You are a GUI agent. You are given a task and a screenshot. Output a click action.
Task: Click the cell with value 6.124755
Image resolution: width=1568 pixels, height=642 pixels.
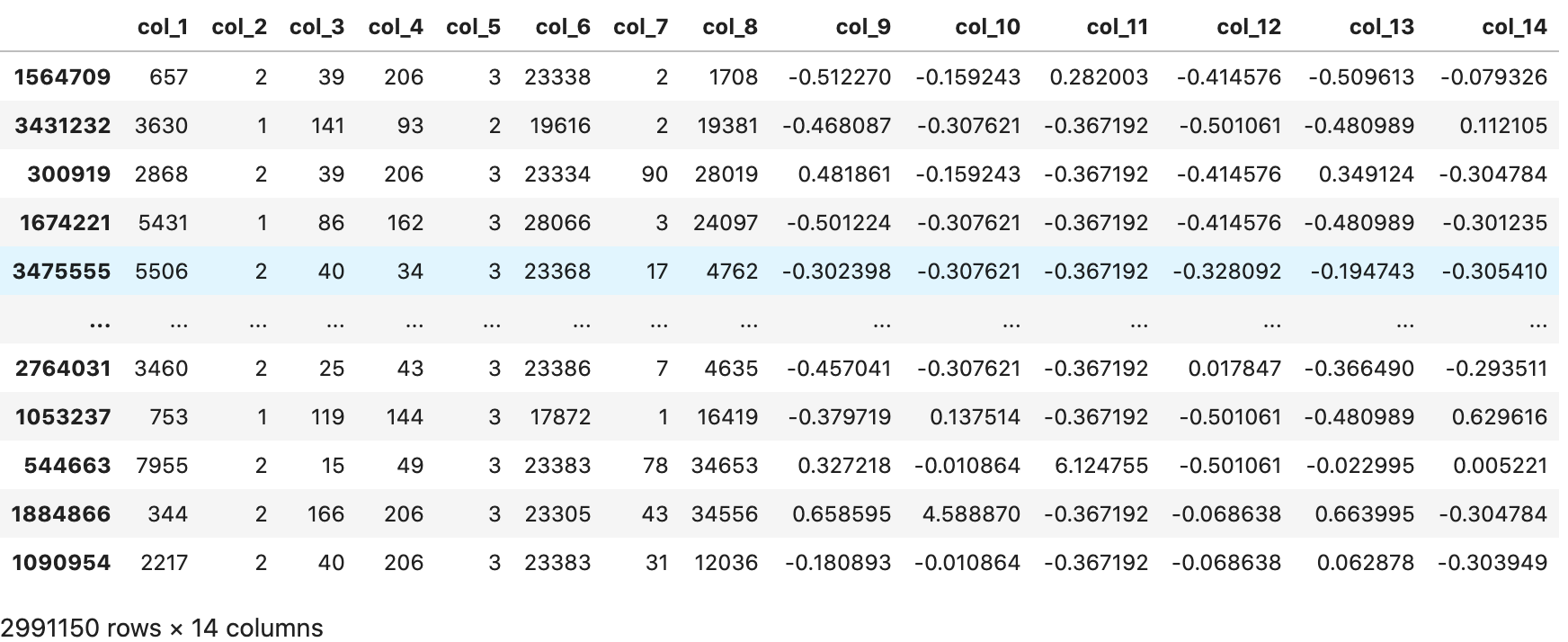1100,466
